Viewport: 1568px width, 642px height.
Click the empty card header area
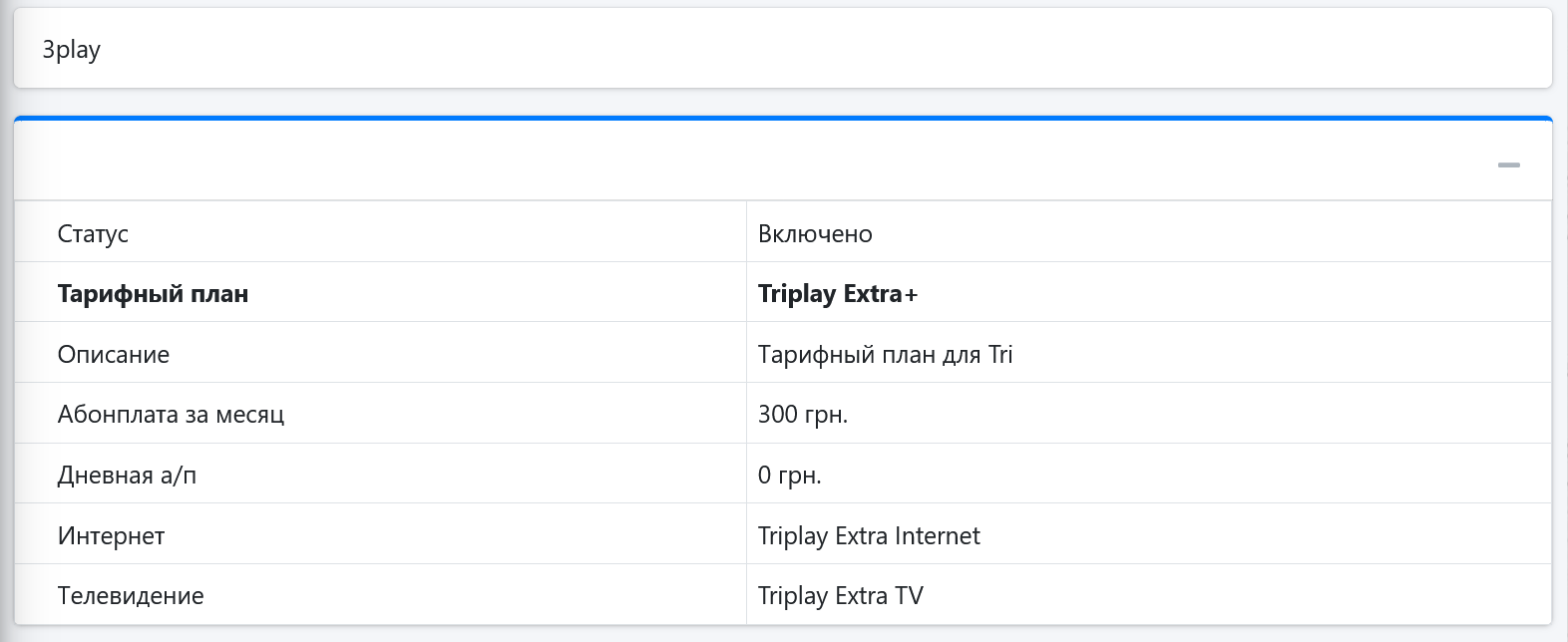click(748, 161)
